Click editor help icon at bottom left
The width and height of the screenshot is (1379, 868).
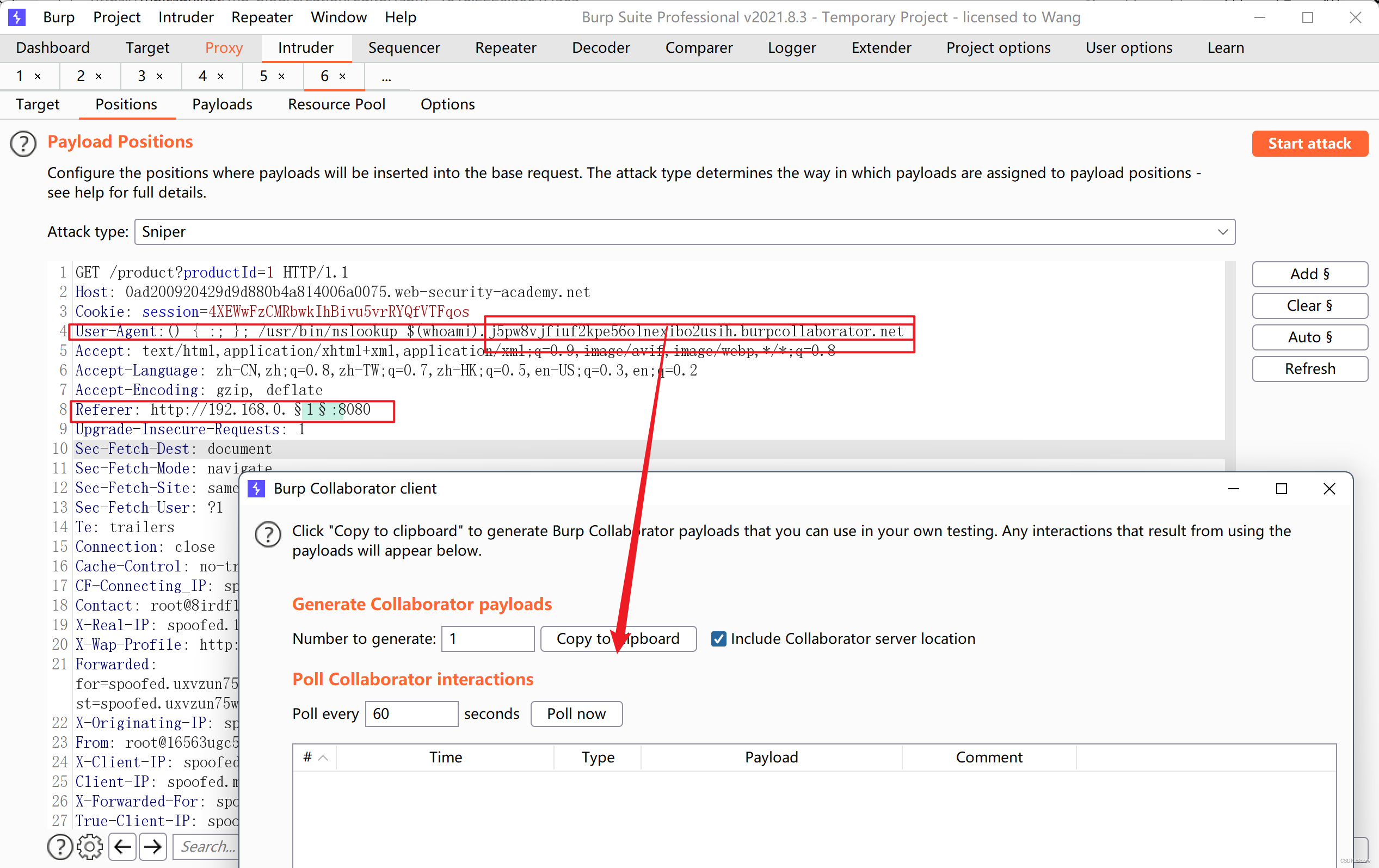point(60,847)
